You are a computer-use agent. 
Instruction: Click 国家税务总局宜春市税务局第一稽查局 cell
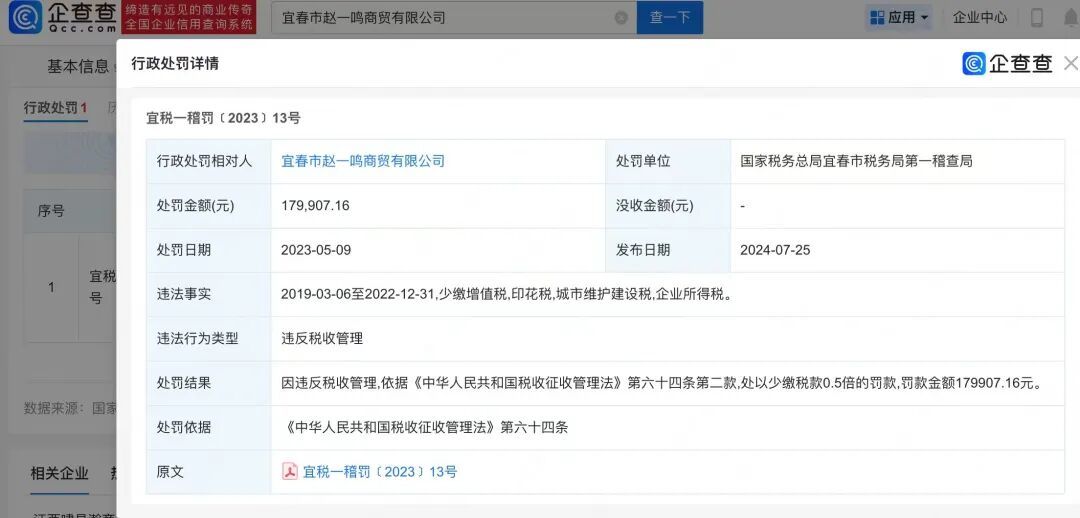coord(856,161)
